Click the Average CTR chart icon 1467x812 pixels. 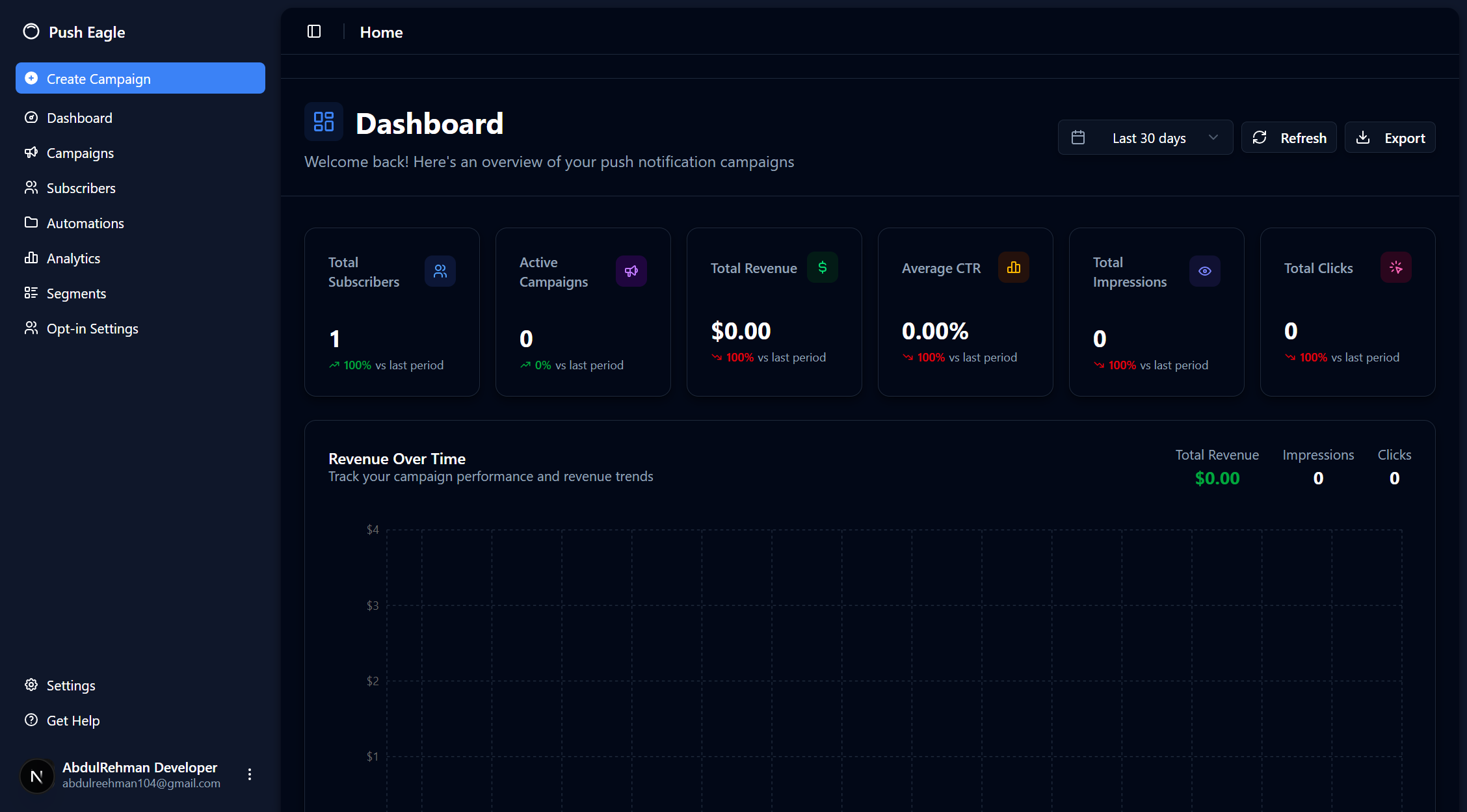[x=1014, y=267]
